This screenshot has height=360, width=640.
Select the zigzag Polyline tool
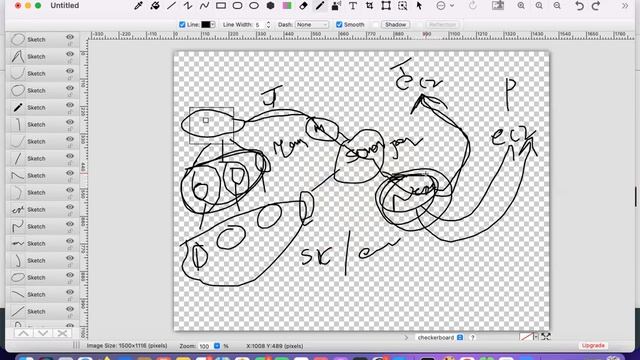188,6
